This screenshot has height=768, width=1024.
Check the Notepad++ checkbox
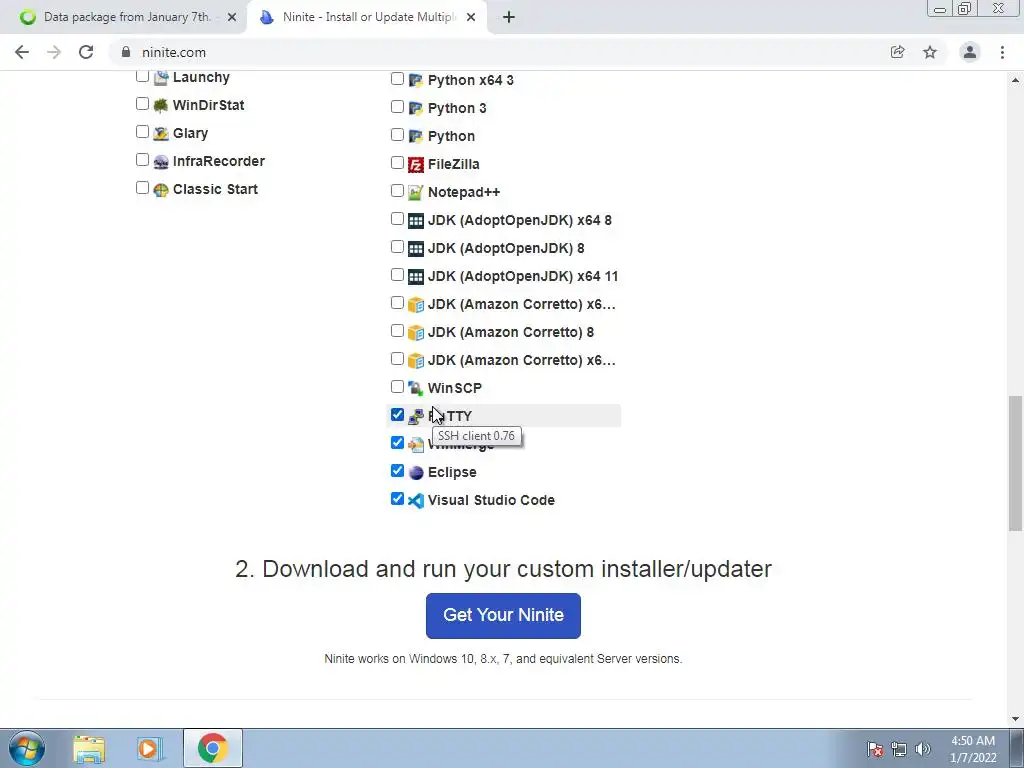(x=397, y=191)
